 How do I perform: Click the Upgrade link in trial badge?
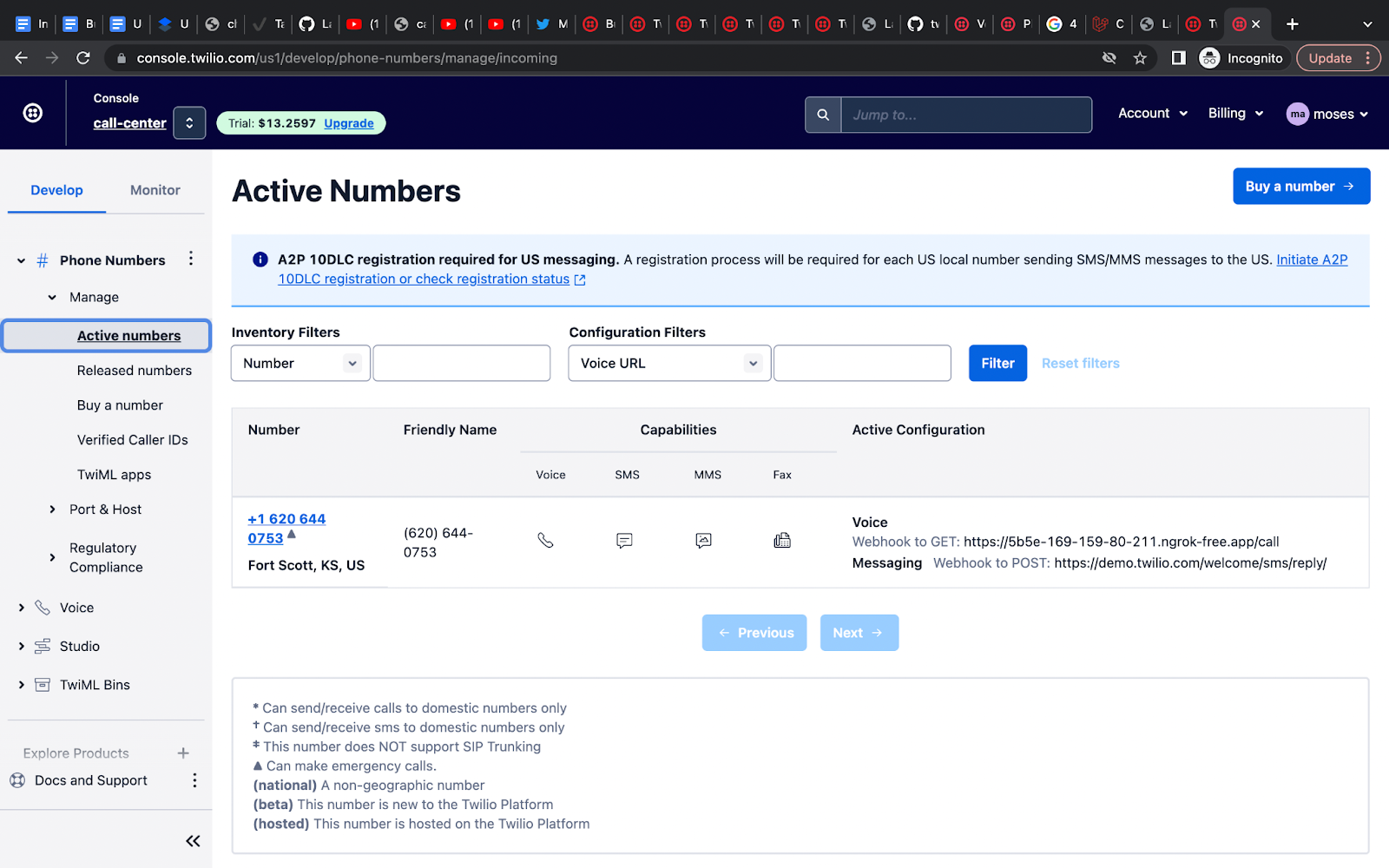pyautogui.click(x=349, y=123)
